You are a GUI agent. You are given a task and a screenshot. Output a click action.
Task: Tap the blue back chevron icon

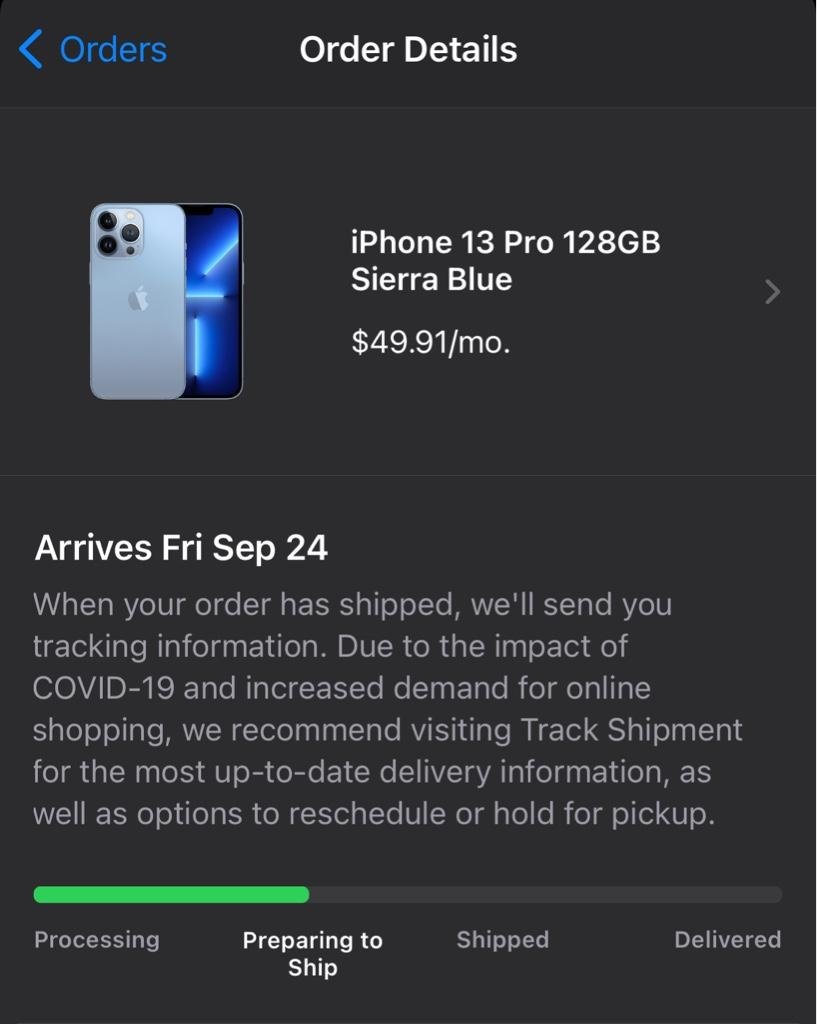[x=30, y=49]
